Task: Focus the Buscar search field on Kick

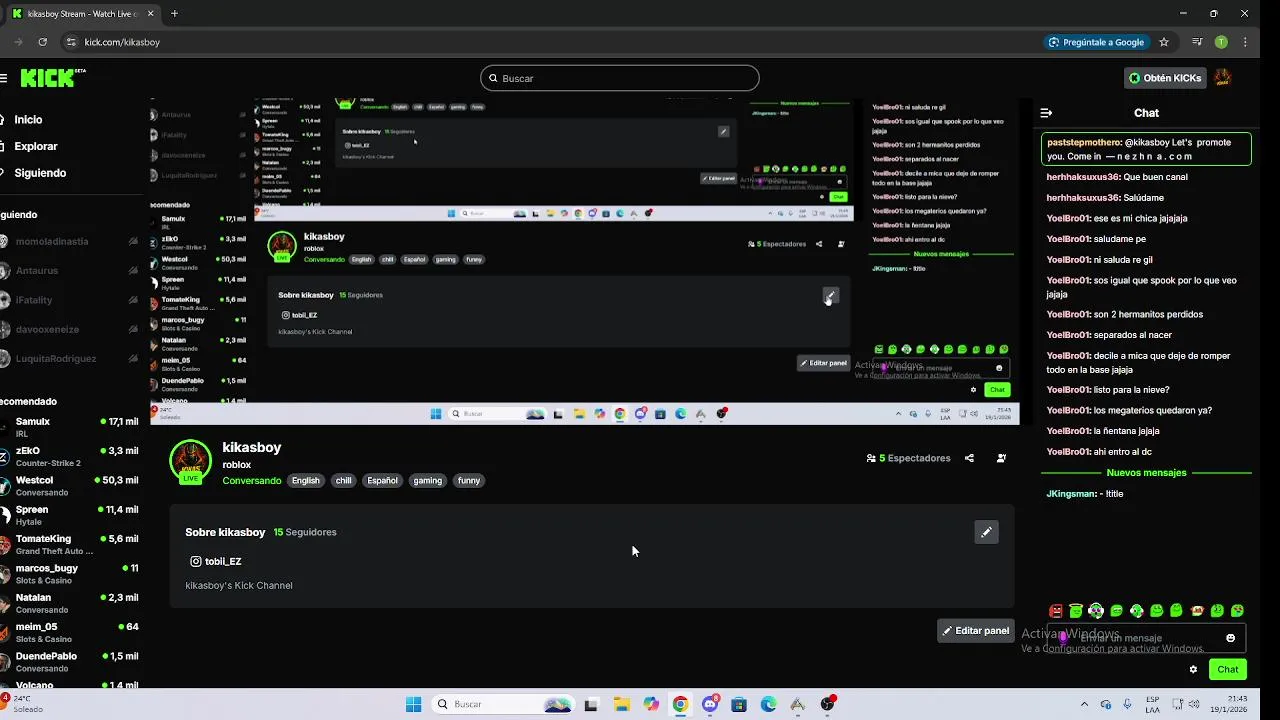Action: pyautogui.click(x=620, y=78)
